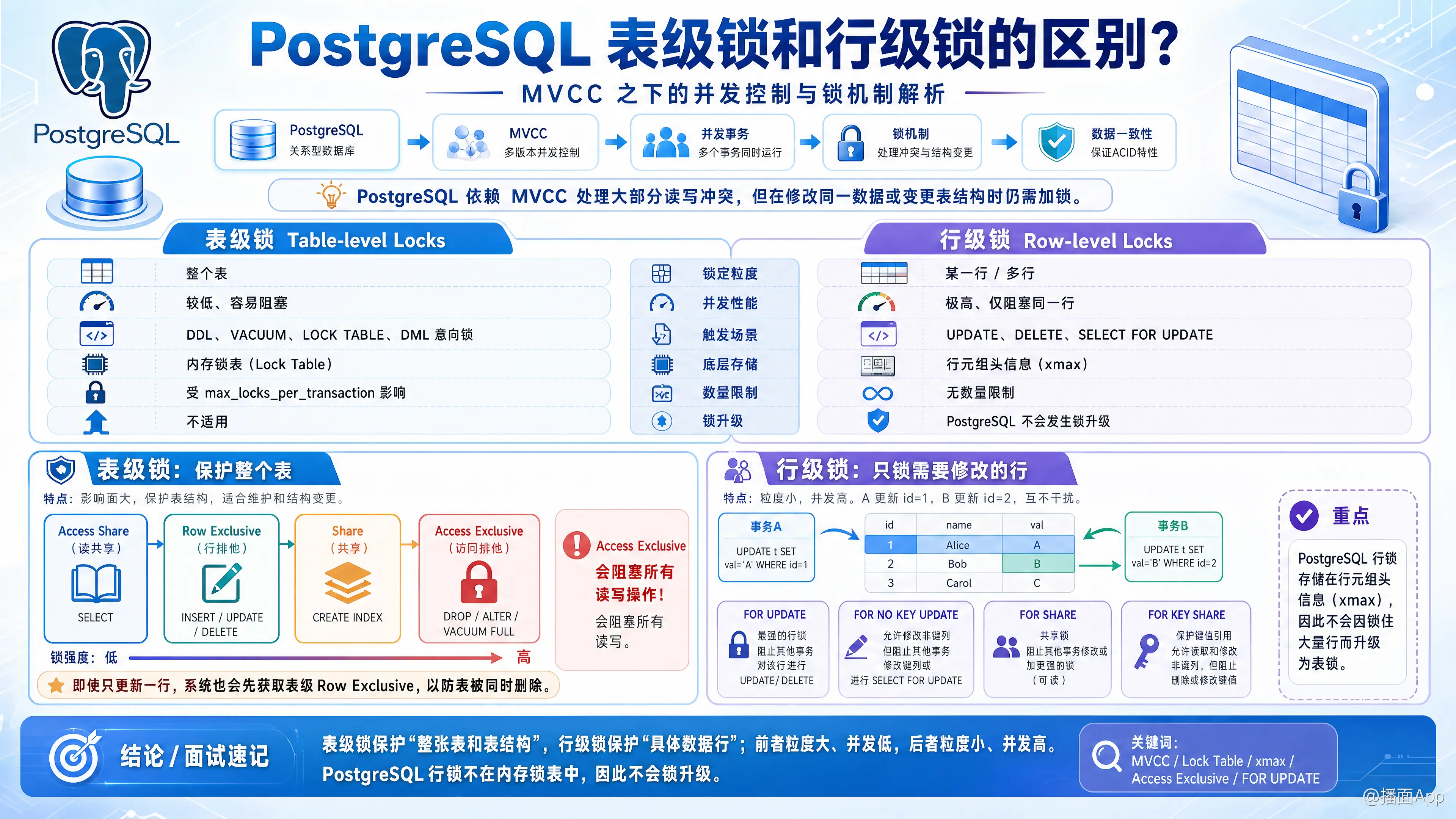1456x819 pixels.
Task: Click the users icon in the 行级锁 header
Action: (737, 470)
